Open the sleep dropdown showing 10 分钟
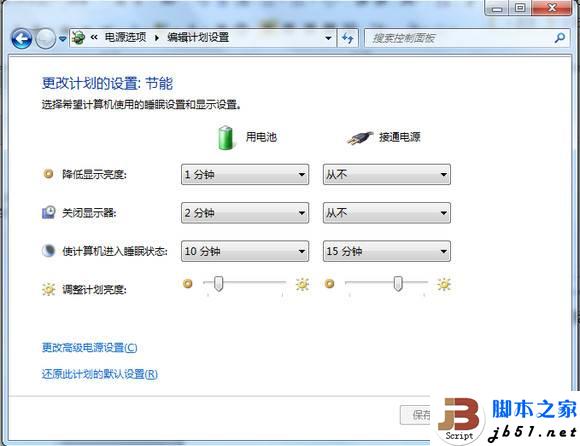The image size is (580, 446). click(x=245, y=251)
